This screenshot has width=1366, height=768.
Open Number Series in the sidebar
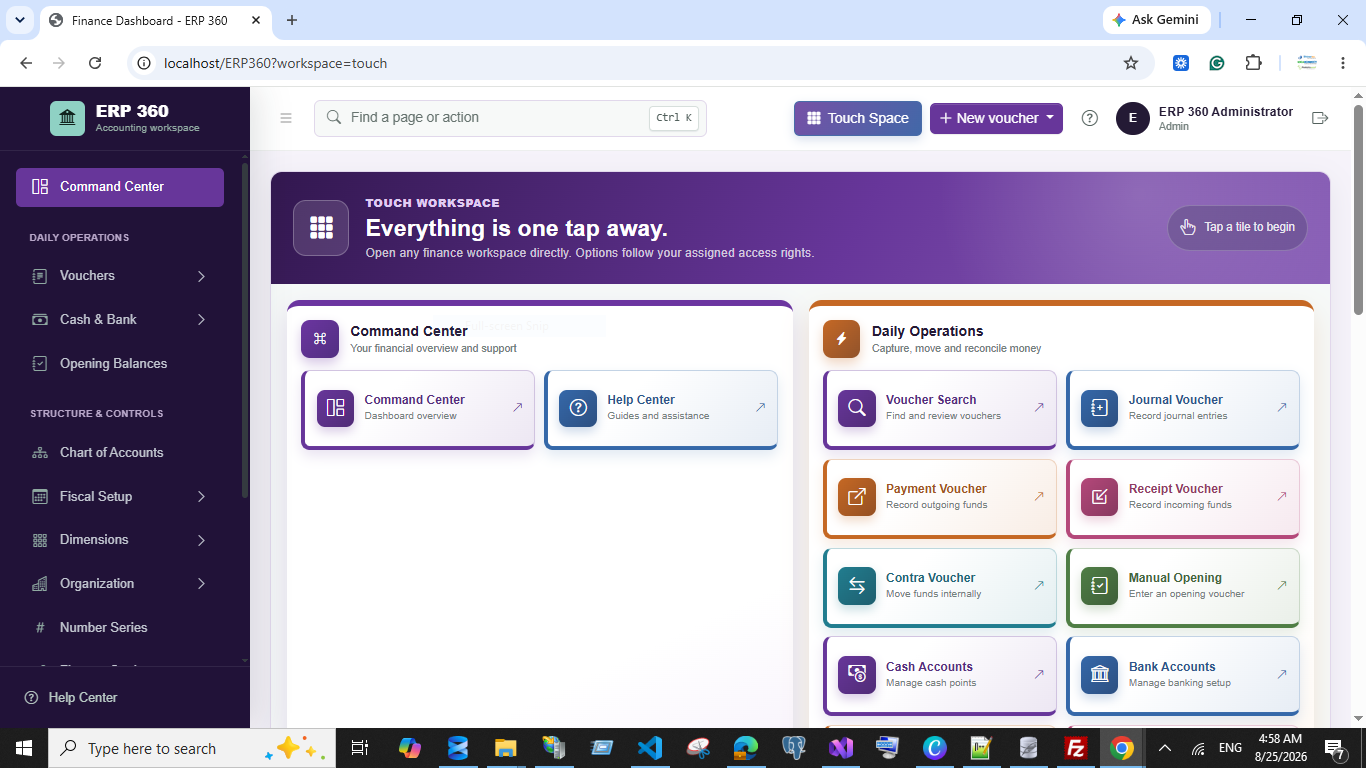[x=120, y=628]
